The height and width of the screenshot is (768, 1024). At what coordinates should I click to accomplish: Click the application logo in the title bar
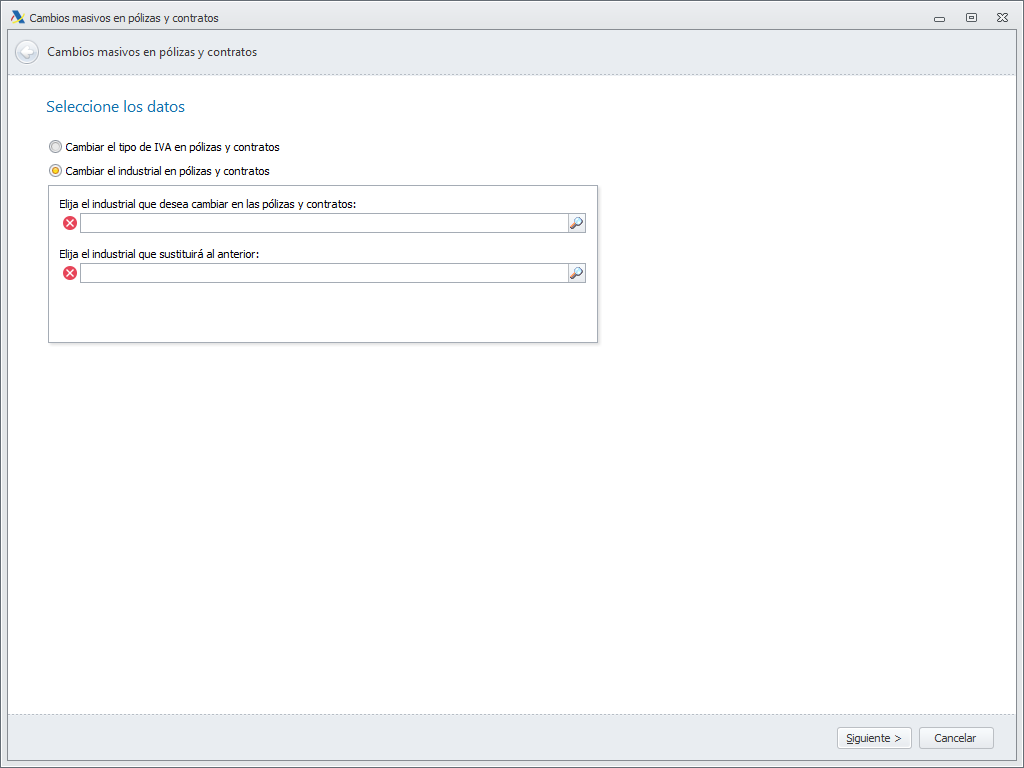coord(17,17)
